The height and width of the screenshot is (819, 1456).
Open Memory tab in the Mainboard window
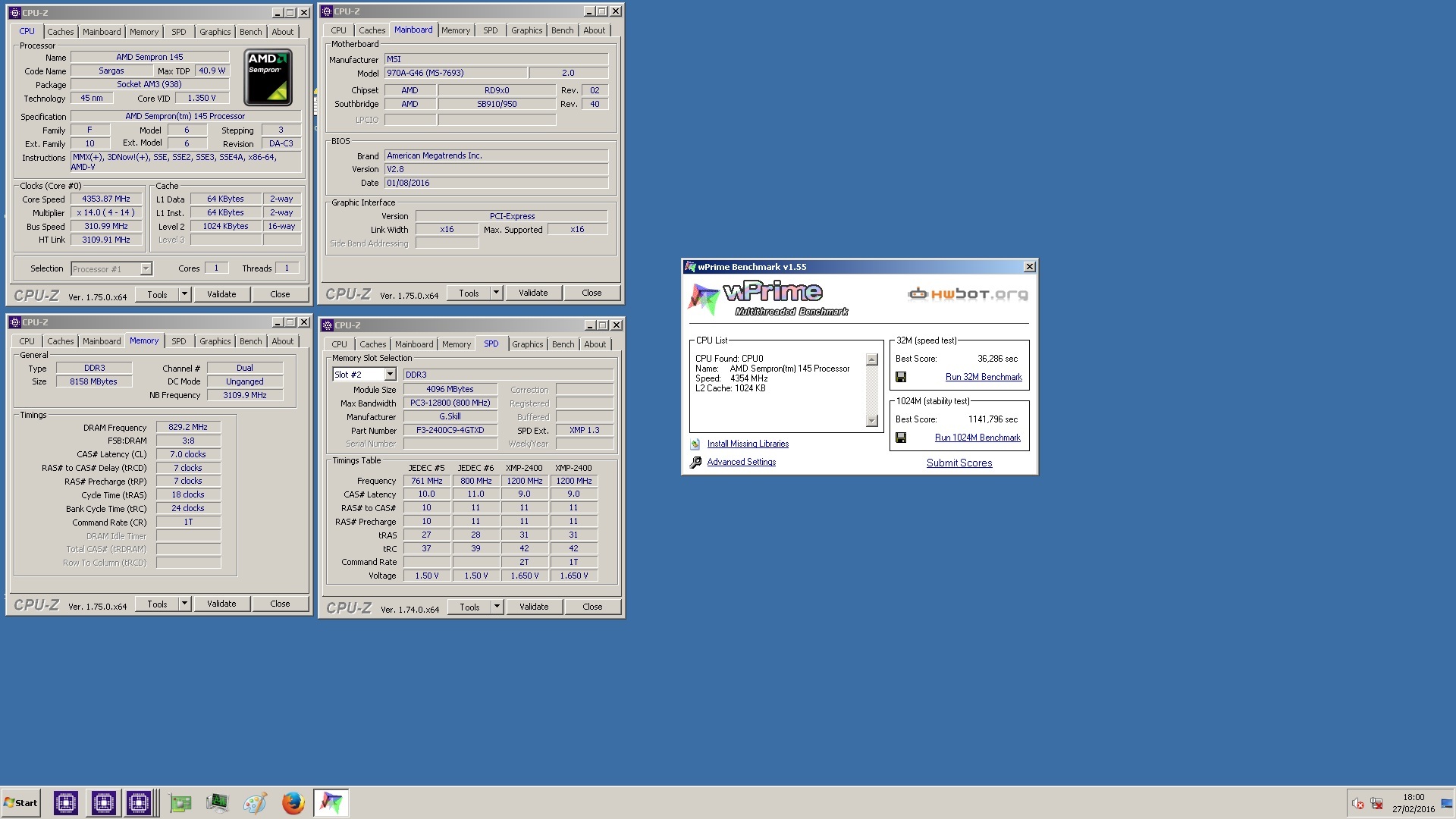[x=456, y=30]
